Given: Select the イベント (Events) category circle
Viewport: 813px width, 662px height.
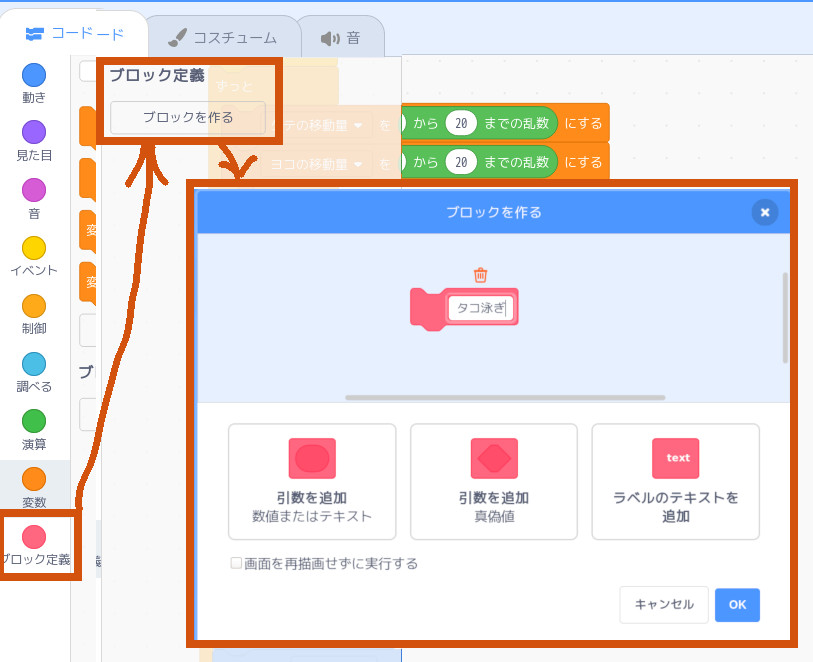Looking at the screenshot, I should 34,248.
